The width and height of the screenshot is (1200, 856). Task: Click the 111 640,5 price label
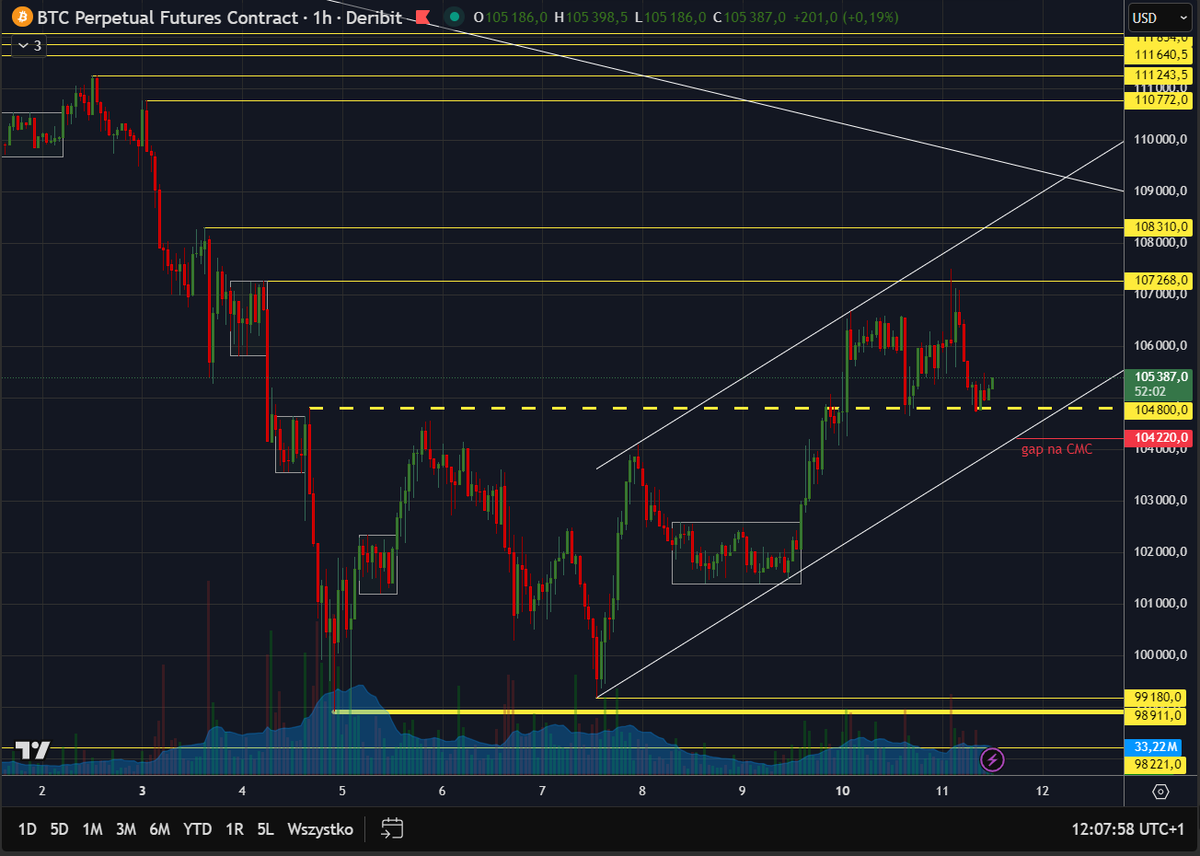coord(1159,56)
